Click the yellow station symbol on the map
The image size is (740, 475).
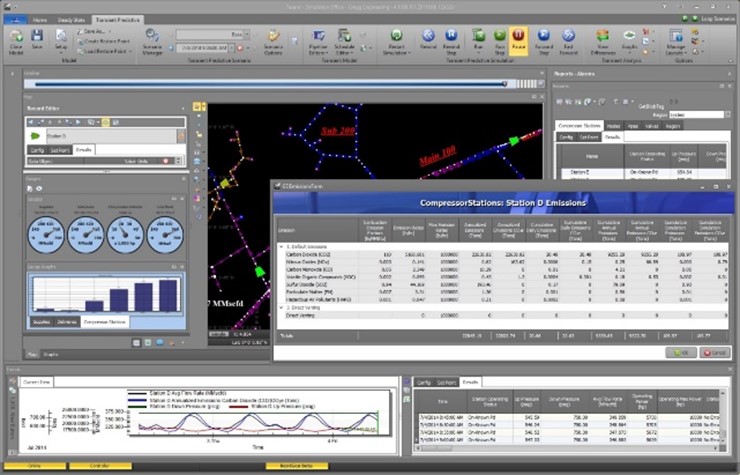pos(226,183)
